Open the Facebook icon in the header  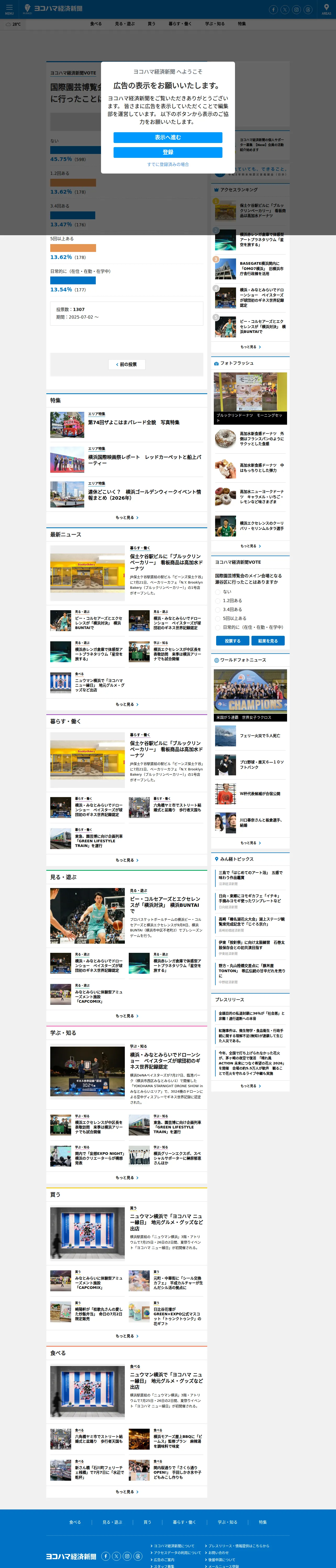(x=273, y=10)
